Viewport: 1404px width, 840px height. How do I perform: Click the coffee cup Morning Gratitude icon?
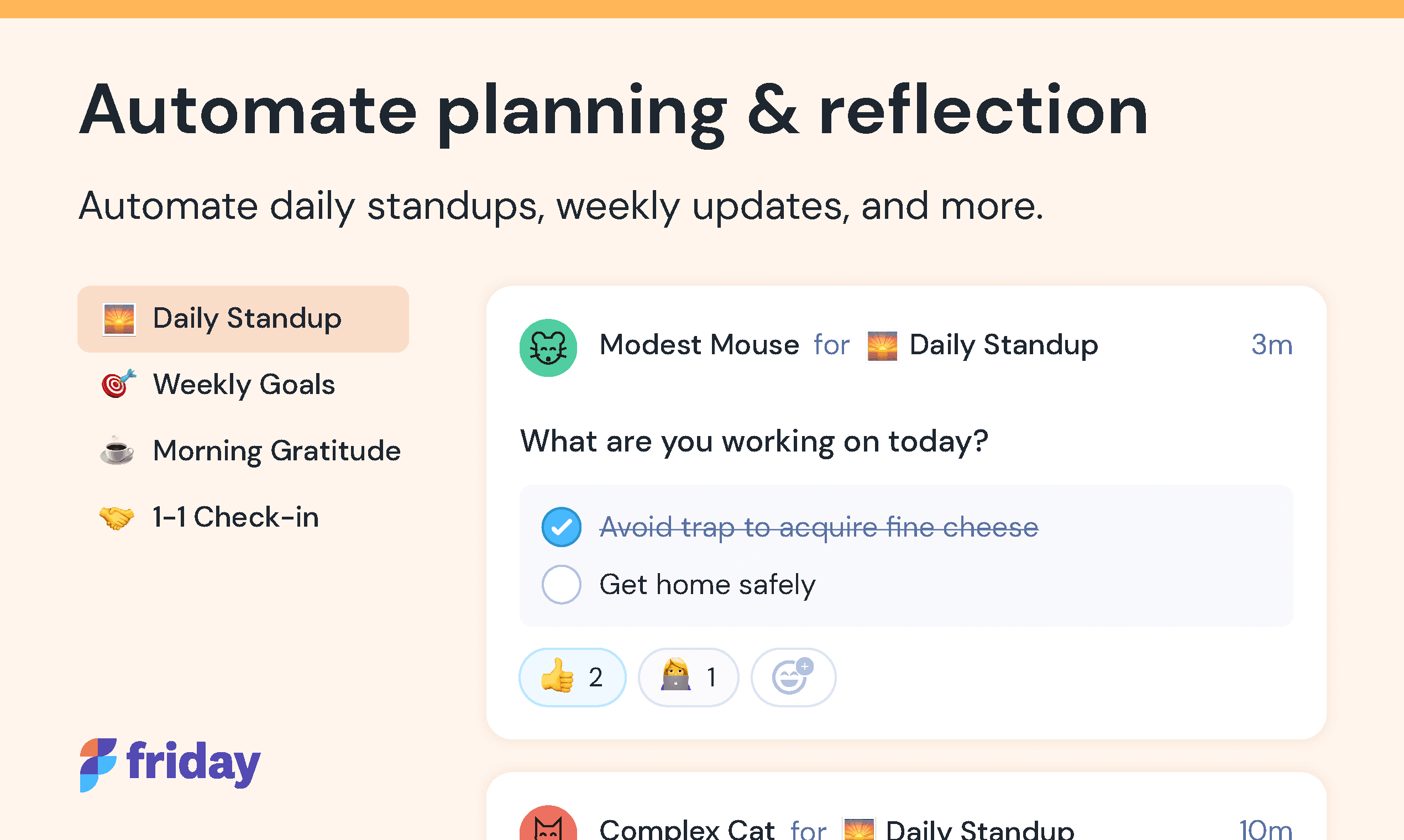coord(117,451)
